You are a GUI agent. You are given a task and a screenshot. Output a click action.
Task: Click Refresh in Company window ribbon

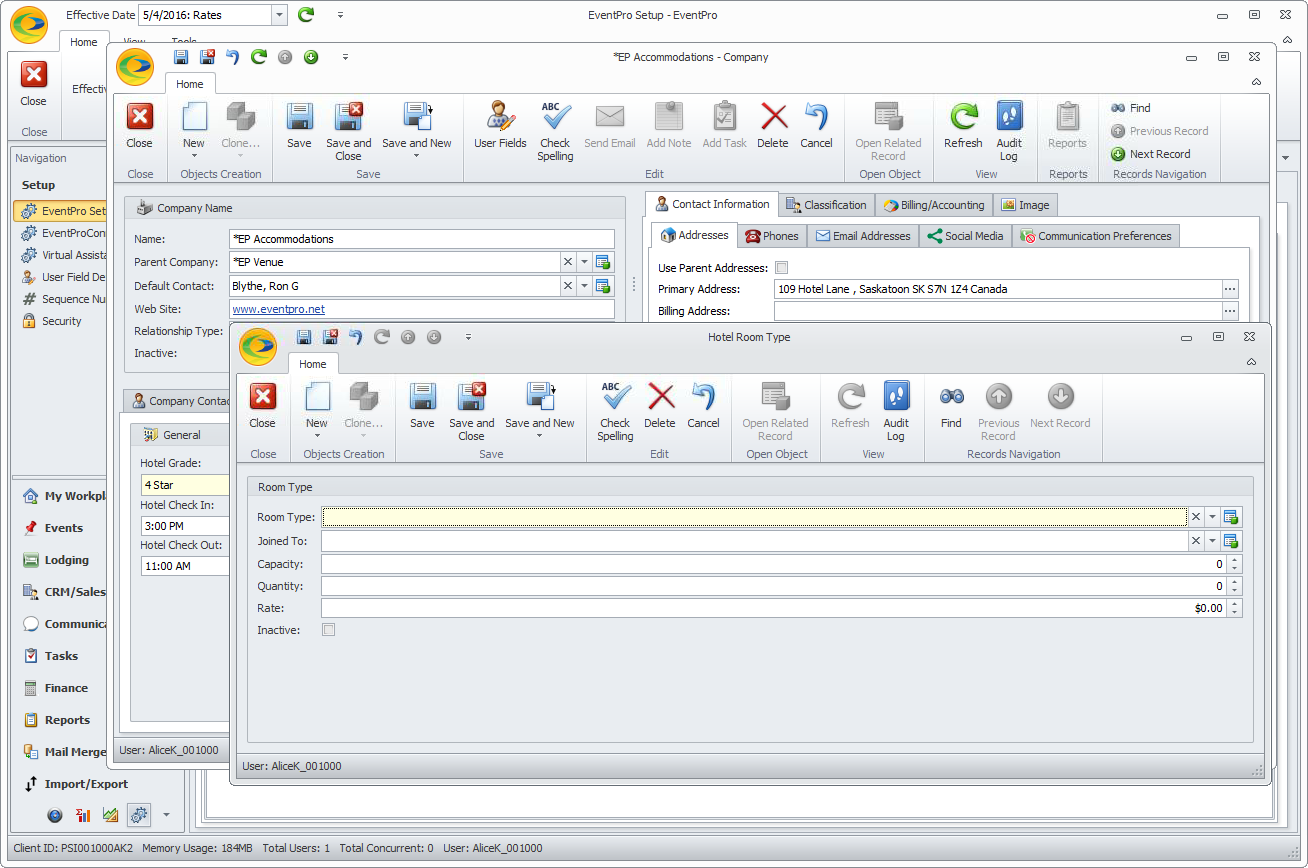pyautogui.click(x=963, y=126)
